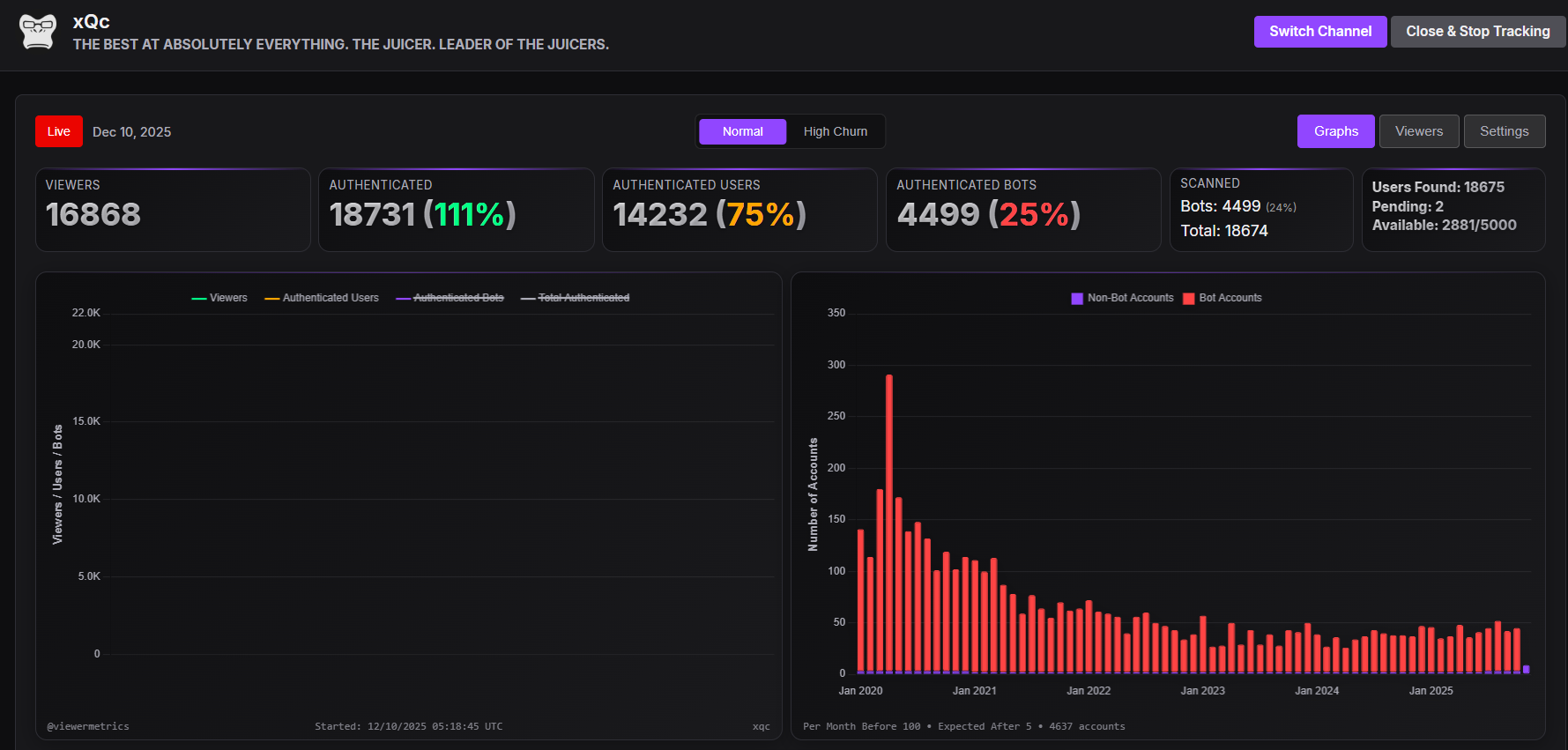Click the Per Month Before 100 footer text
The height and width of the screenshot is (750, 1568).
click(964, 726)
